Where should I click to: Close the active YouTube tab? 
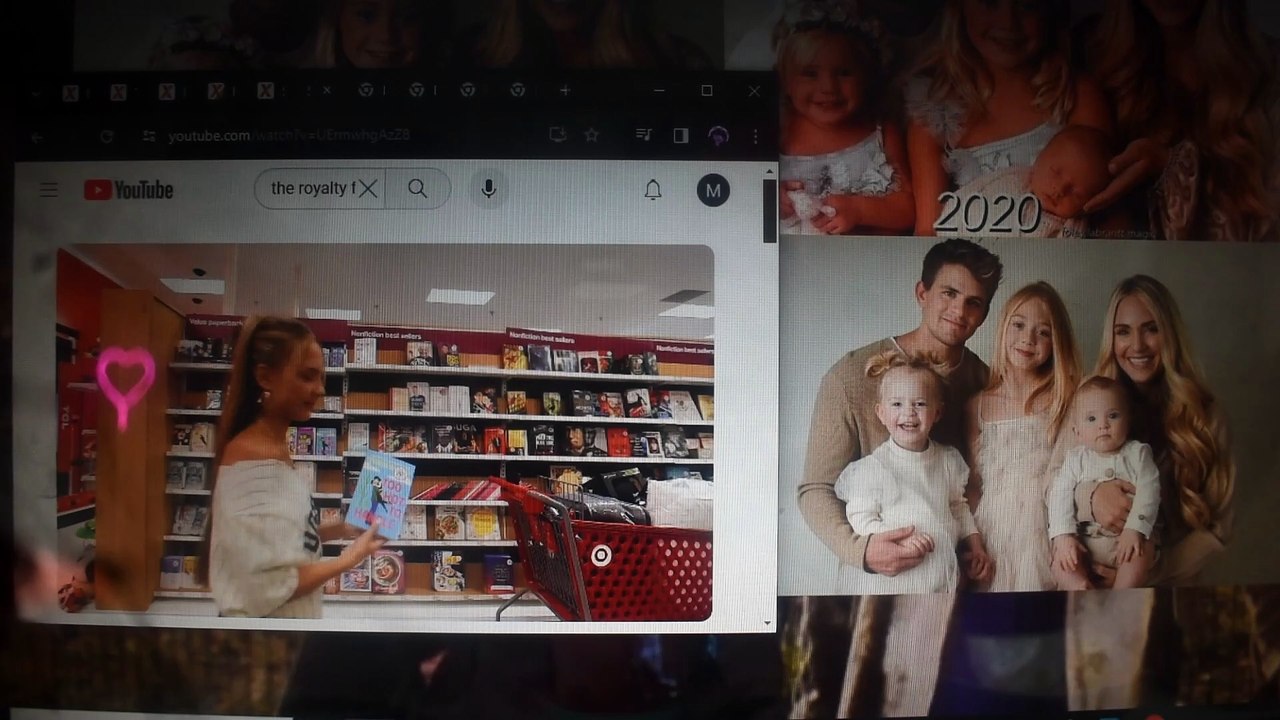tap(326, 90)
